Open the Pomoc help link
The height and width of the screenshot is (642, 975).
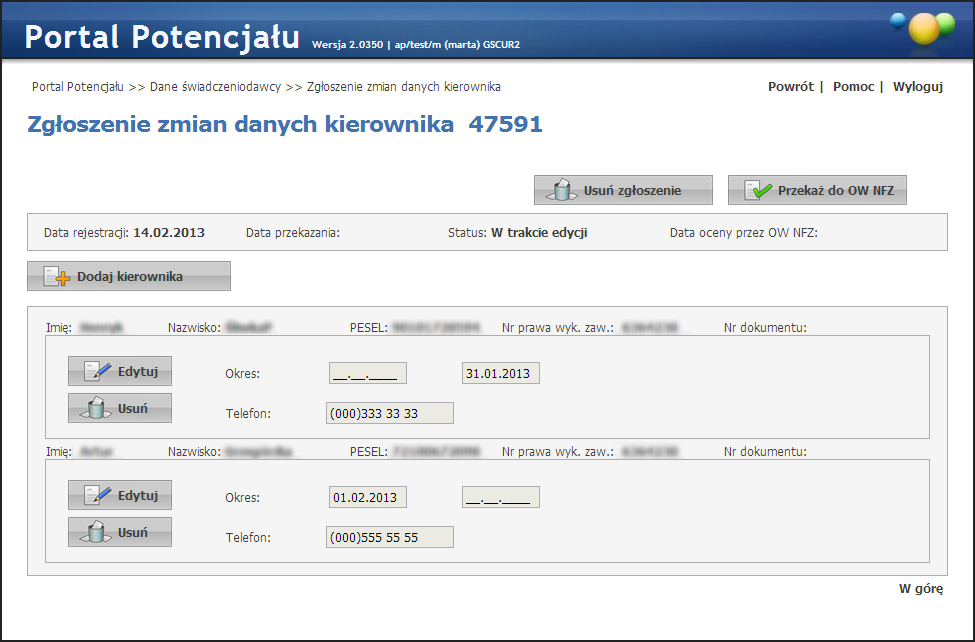853,87
